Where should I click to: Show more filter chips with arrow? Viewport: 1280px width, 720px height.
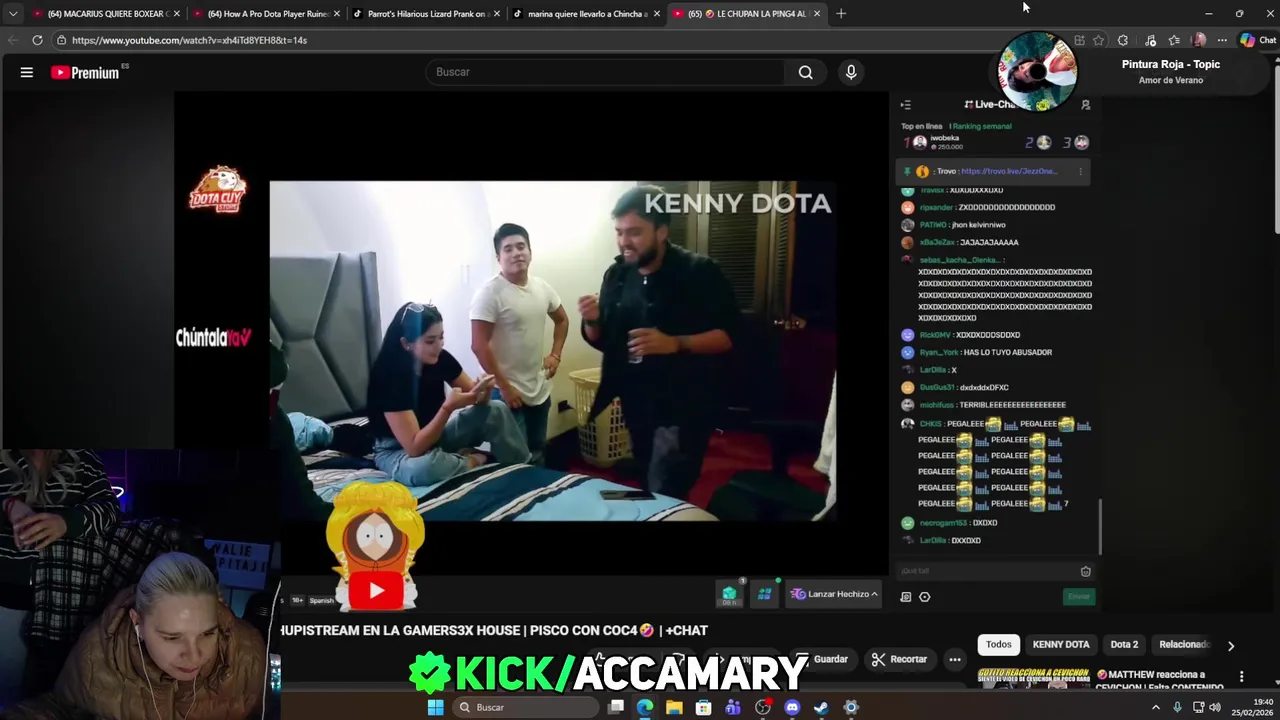(x=1231, y=646)
